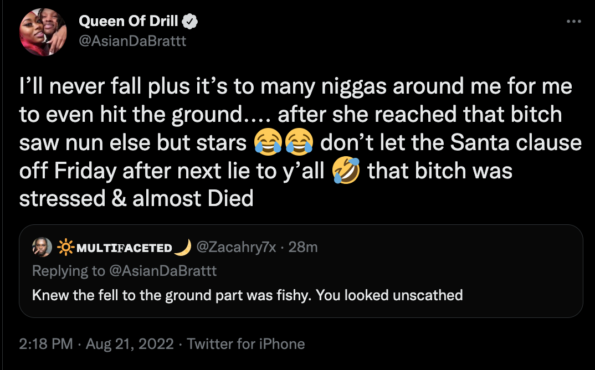The width and height of the screenshot is (595, 370).
Task: Open the @Zacahry7x handle
Action: (236, 247)
